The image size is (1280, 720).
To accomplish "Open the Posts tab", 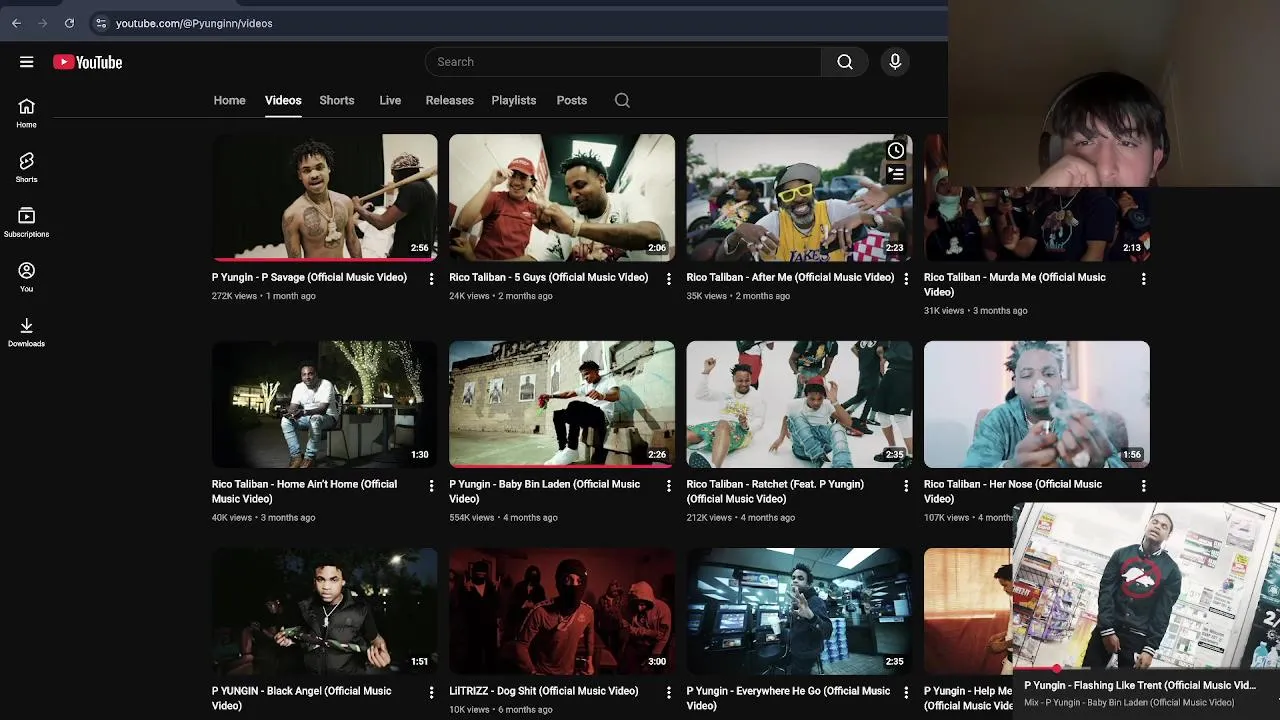I will (x=572, y=100).
